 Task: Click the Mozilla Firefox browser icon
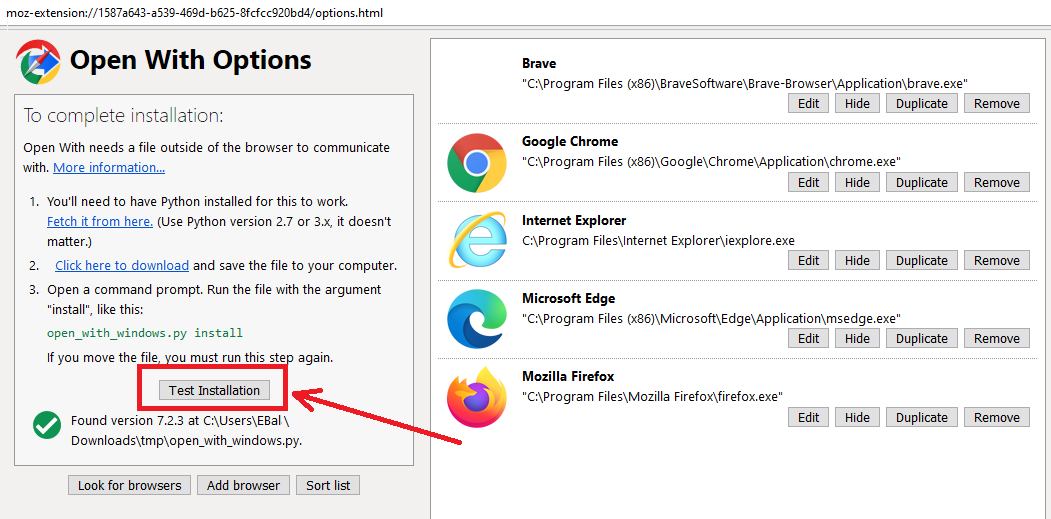pos(477,398)
